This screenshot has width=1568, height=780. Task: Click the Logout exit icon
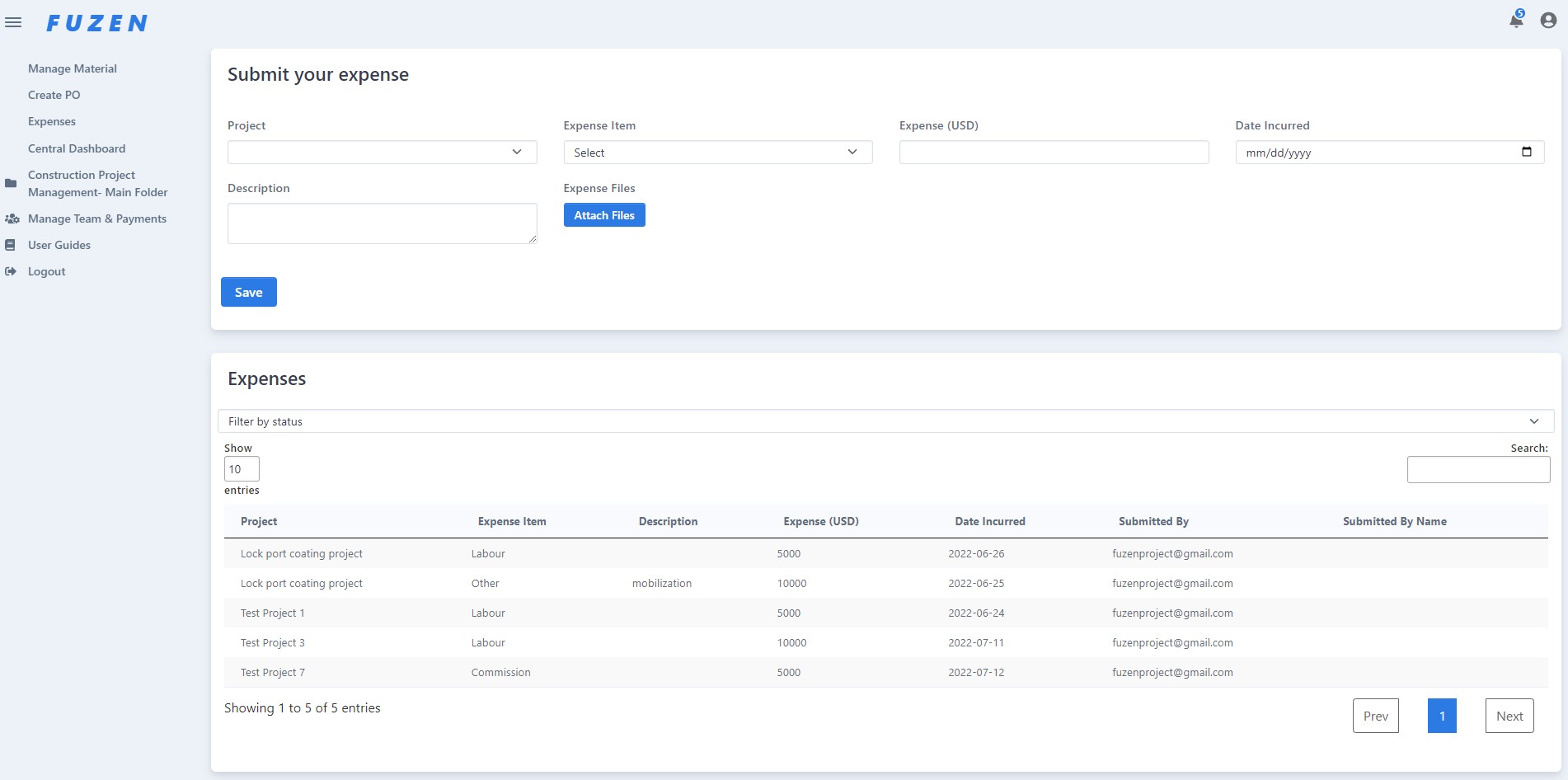(9, 271)
